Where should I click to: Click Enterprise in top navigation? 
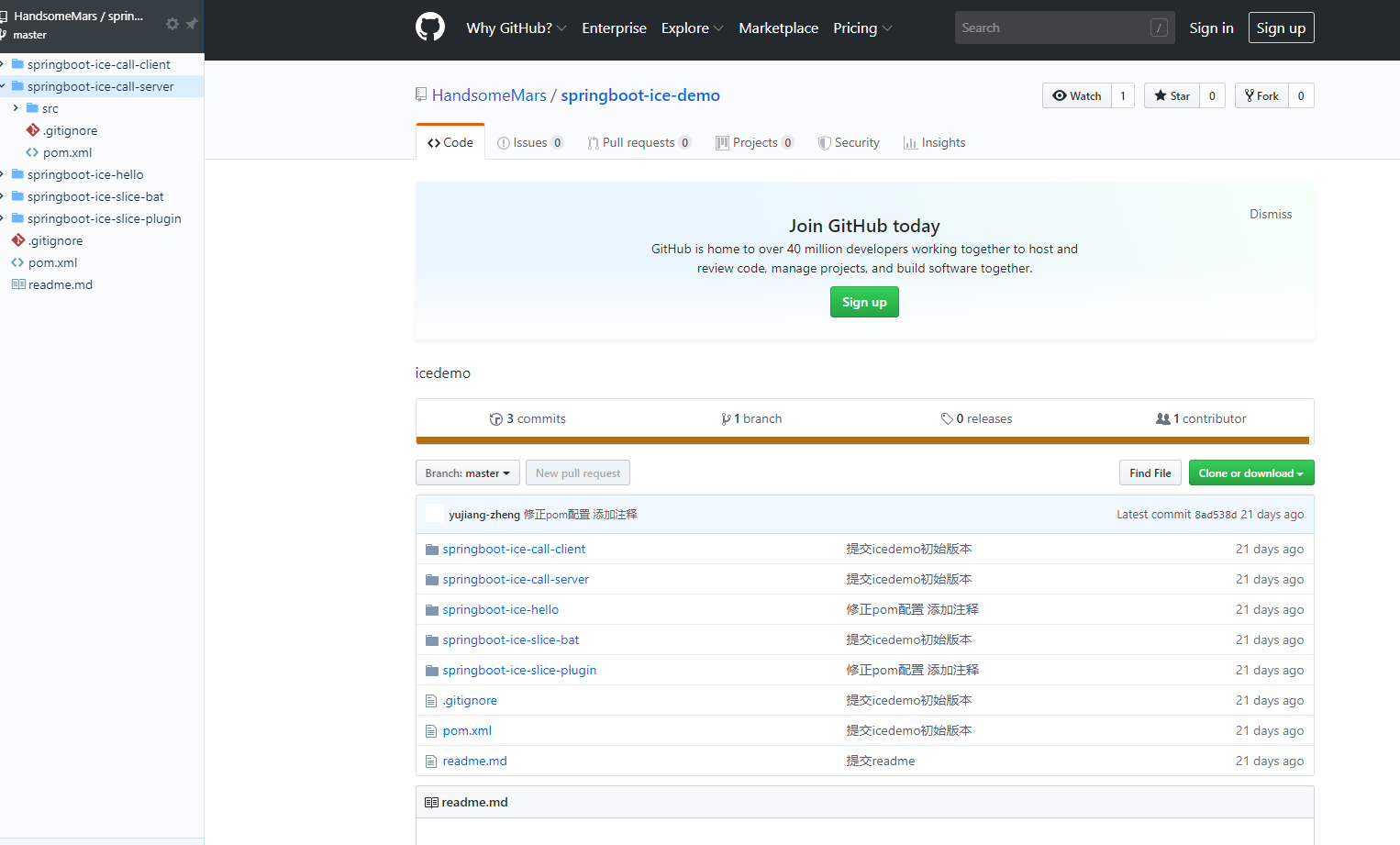[x=614, y=28]
